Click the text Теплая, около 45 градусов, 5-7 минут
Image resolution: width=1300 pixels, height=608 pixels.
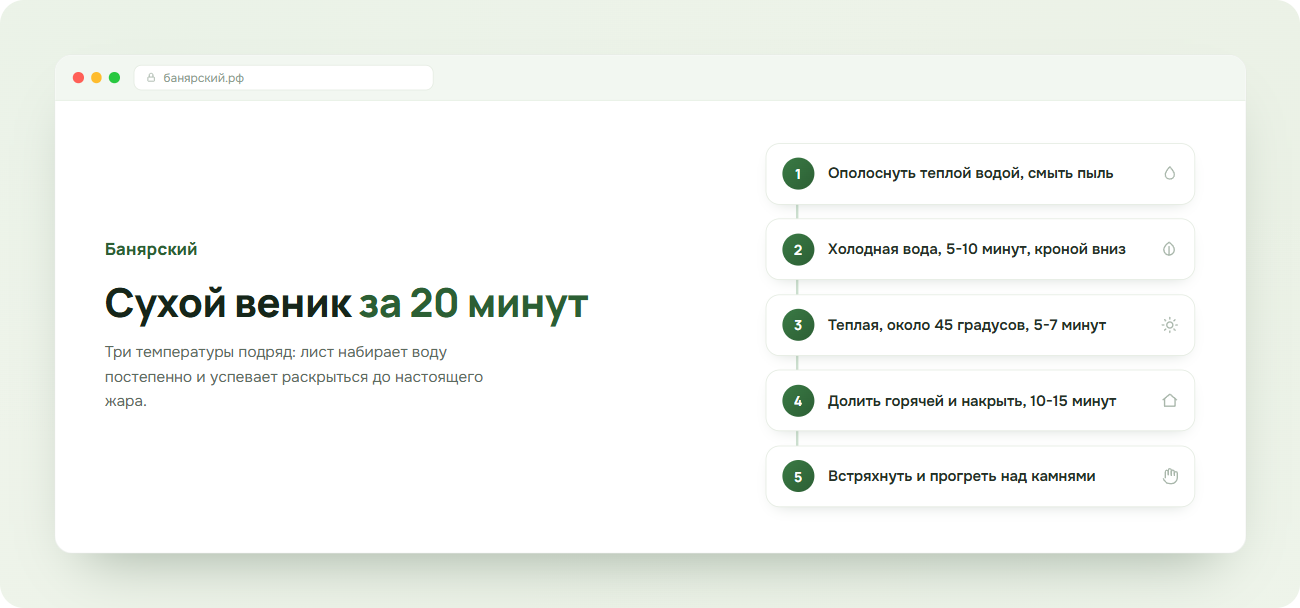966,325
